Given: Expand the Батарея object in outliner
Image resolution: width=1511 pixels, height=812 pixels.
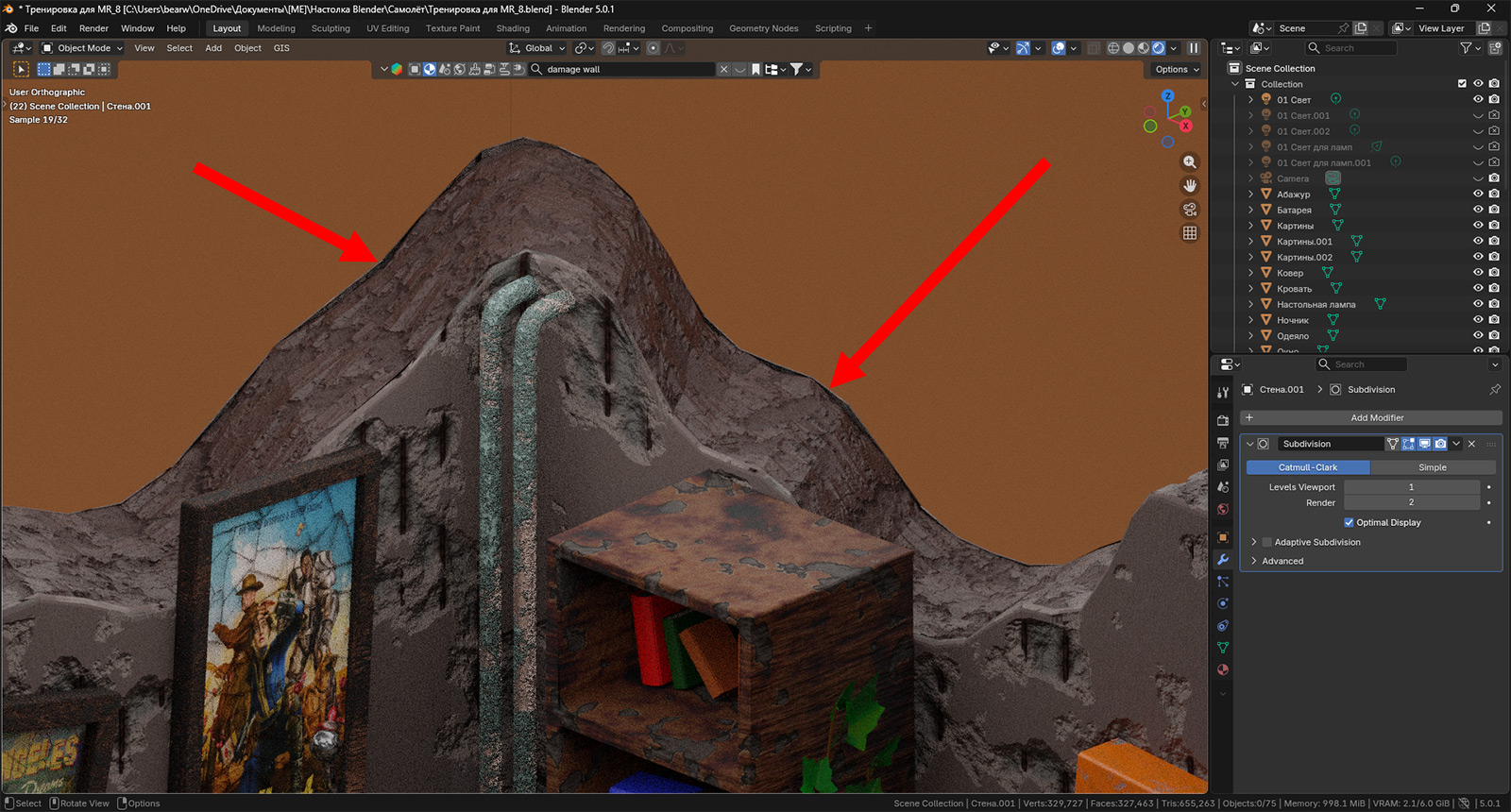Looking at the screenshot, I should (x=1251, y=210).
